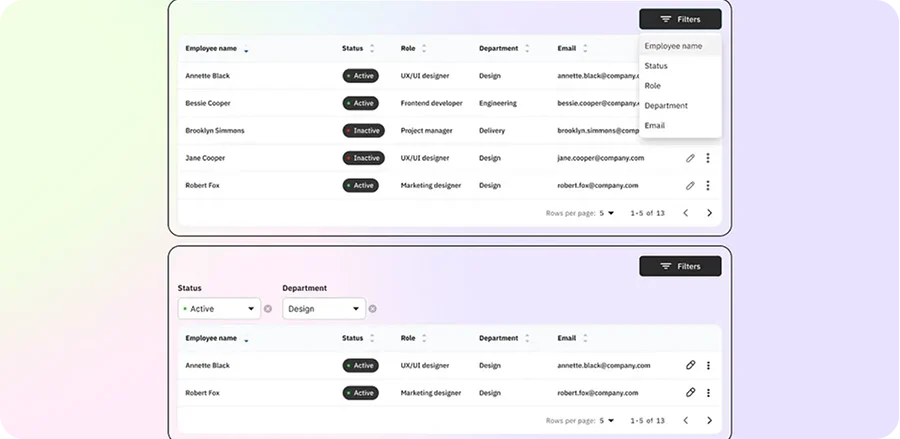The width and height of the screenshot is (900, 439).
Task: Click the Filters button above the filter menu
Action: (x=680, y=19)
